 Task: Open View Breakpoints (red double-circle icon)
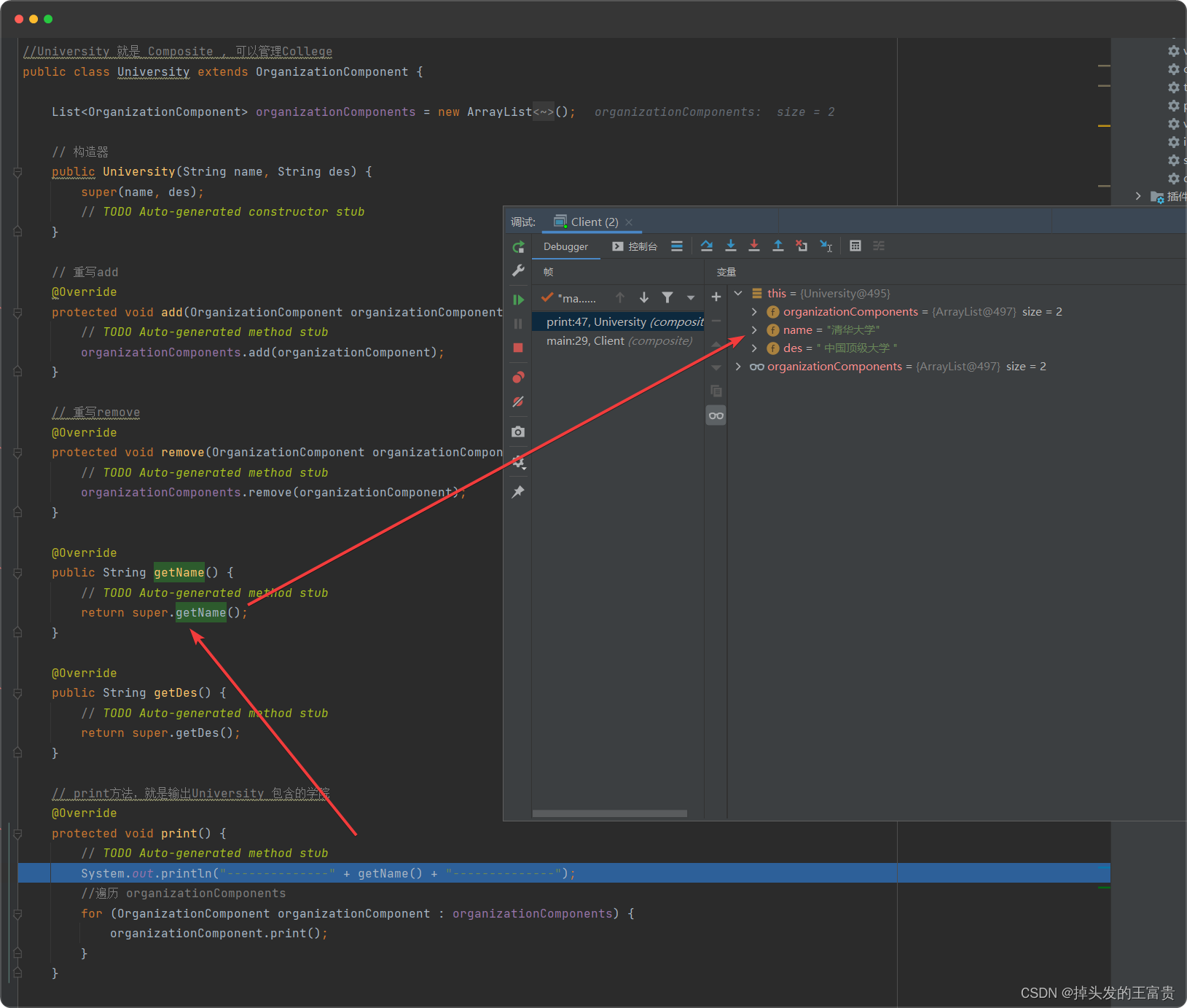click(x=518, y=377)
